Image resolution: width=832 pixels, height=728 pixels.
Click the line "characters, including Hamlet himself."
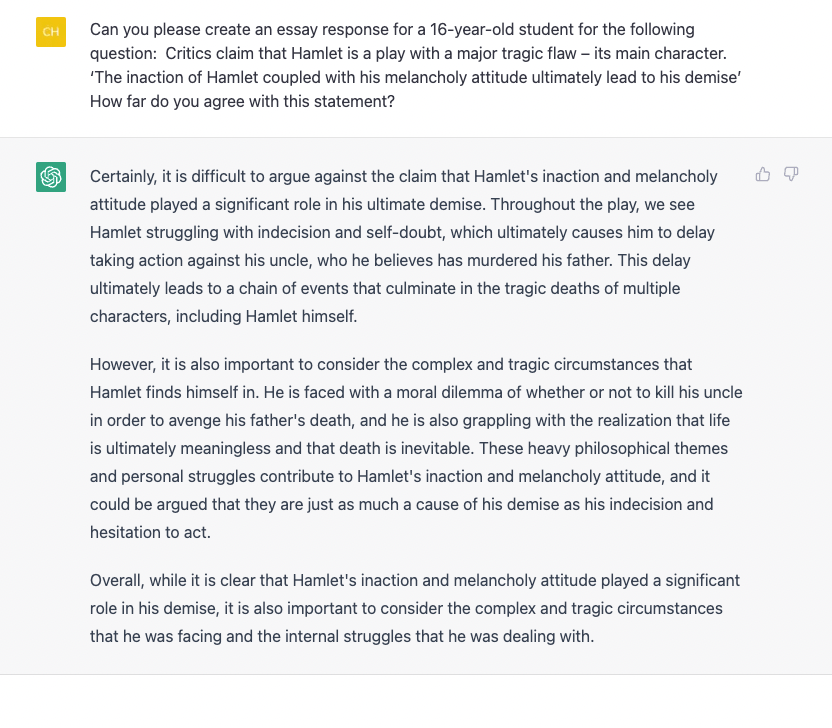[x=223, y=316]
